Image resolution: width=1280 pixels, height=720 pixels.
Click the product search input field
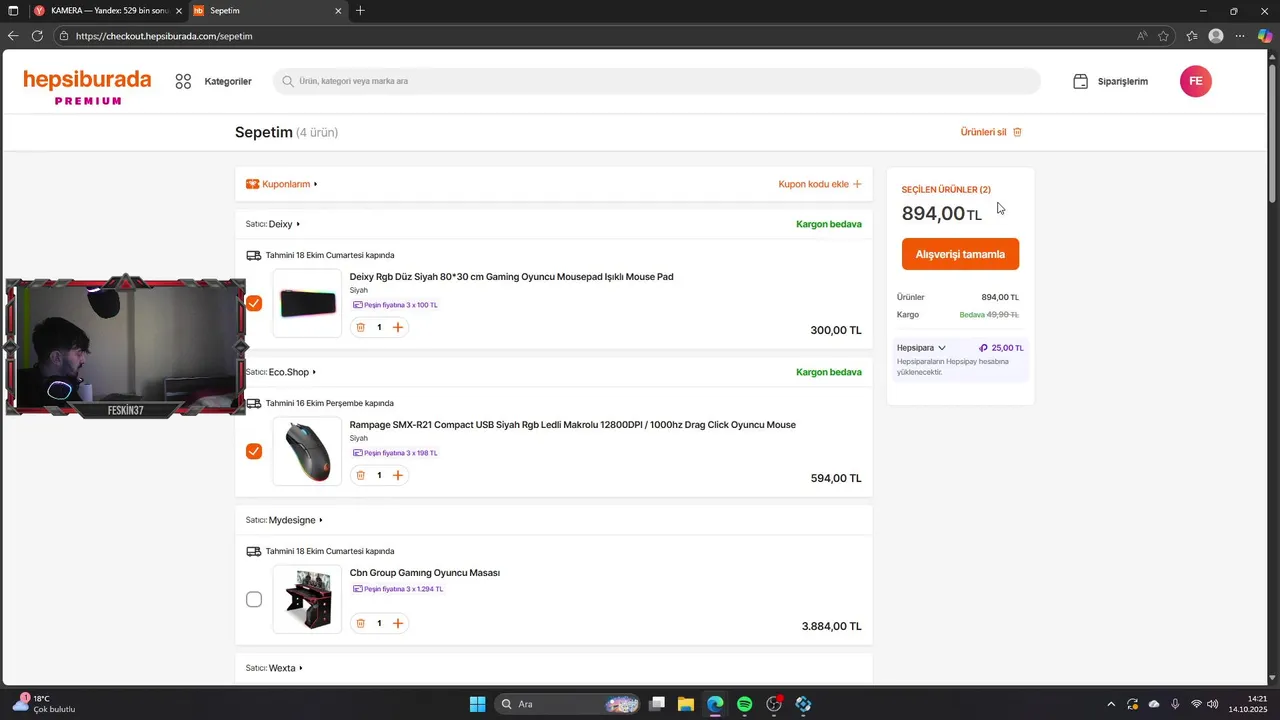click(x=657, y=81)
